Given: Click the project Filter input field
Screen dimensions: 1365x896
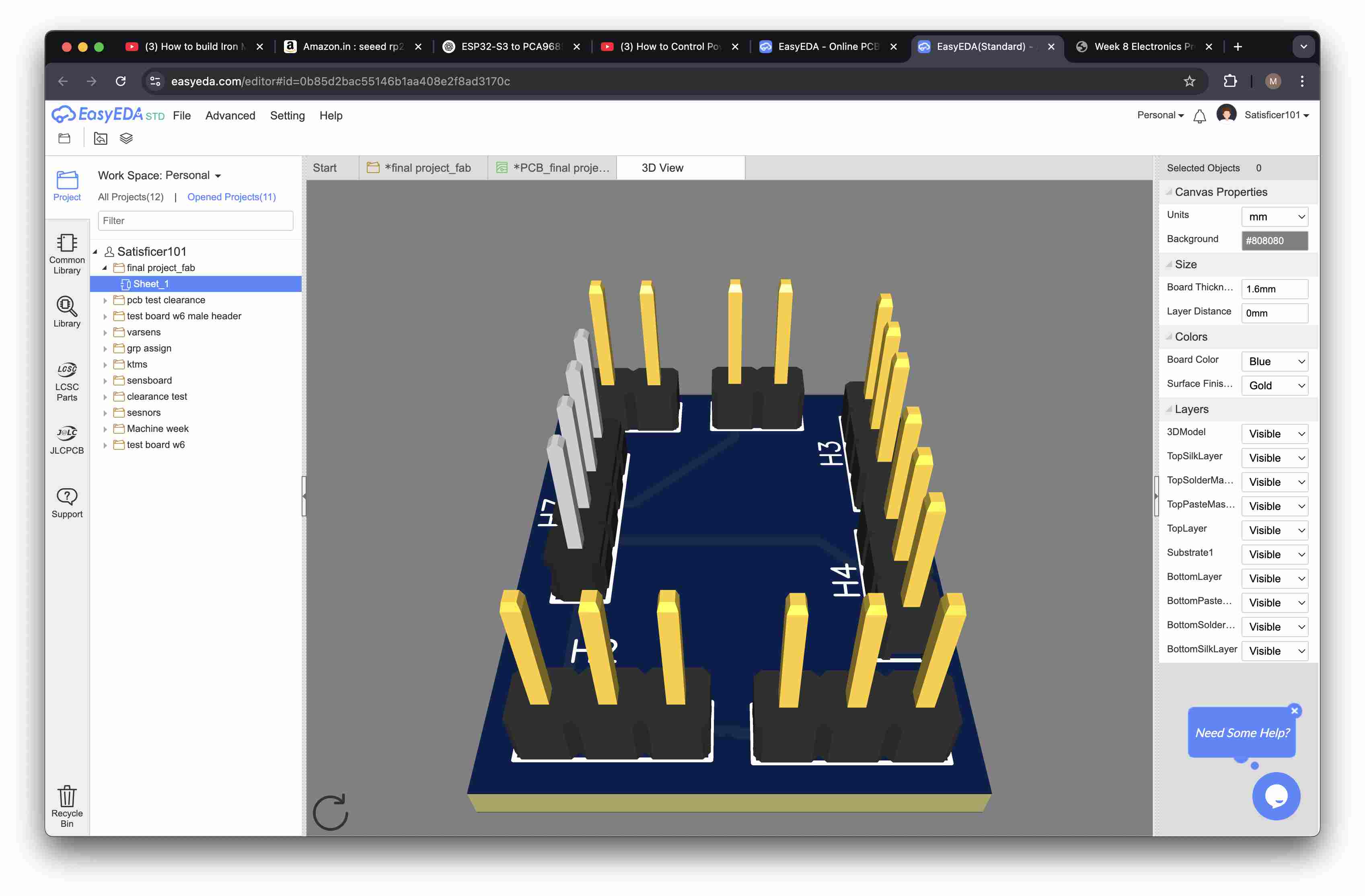Looking at the screenshot, I should (x=195, y=220).
